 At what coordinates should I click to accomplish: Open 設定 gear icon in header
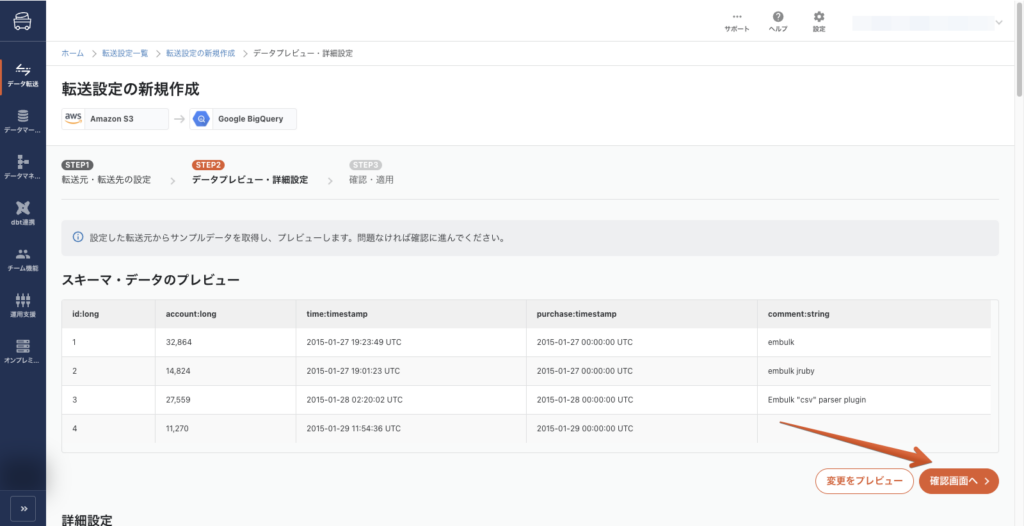tap(819, 21)
